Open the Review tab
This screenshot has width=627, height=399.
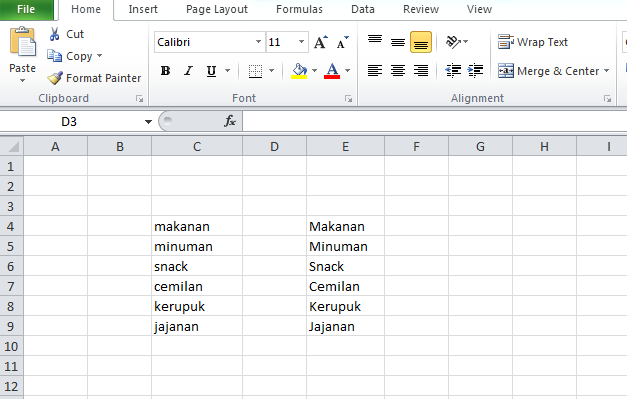point(421,9)
